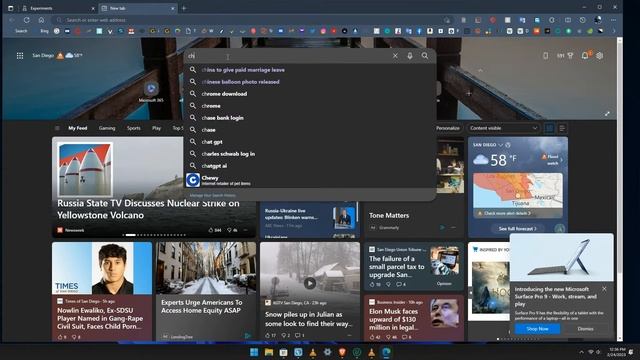Switch to the Gaming feed tab

107,128
